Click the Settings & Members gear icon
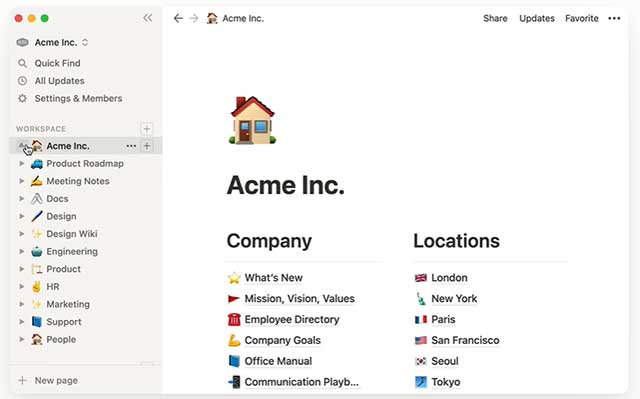 coord(22,98)
